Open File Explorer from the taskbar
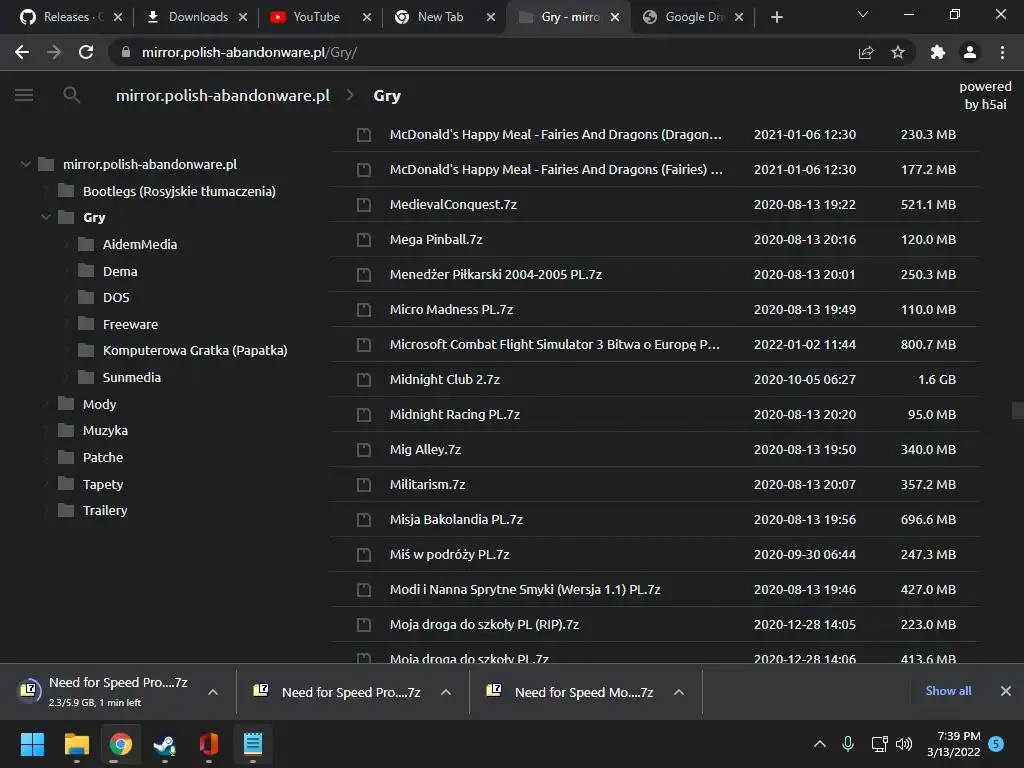Viewport: 1024px width, 768px height. (76, 744)
